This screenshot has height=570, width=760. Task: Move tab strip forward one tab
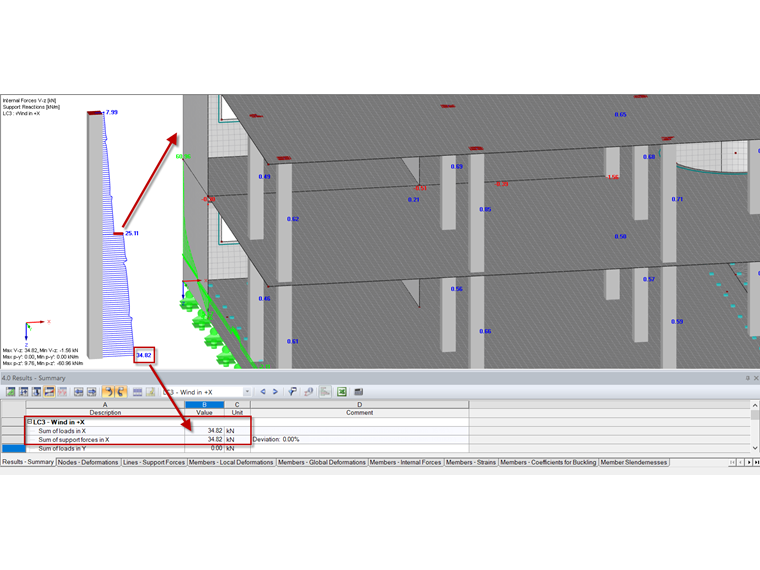point(748,462)
